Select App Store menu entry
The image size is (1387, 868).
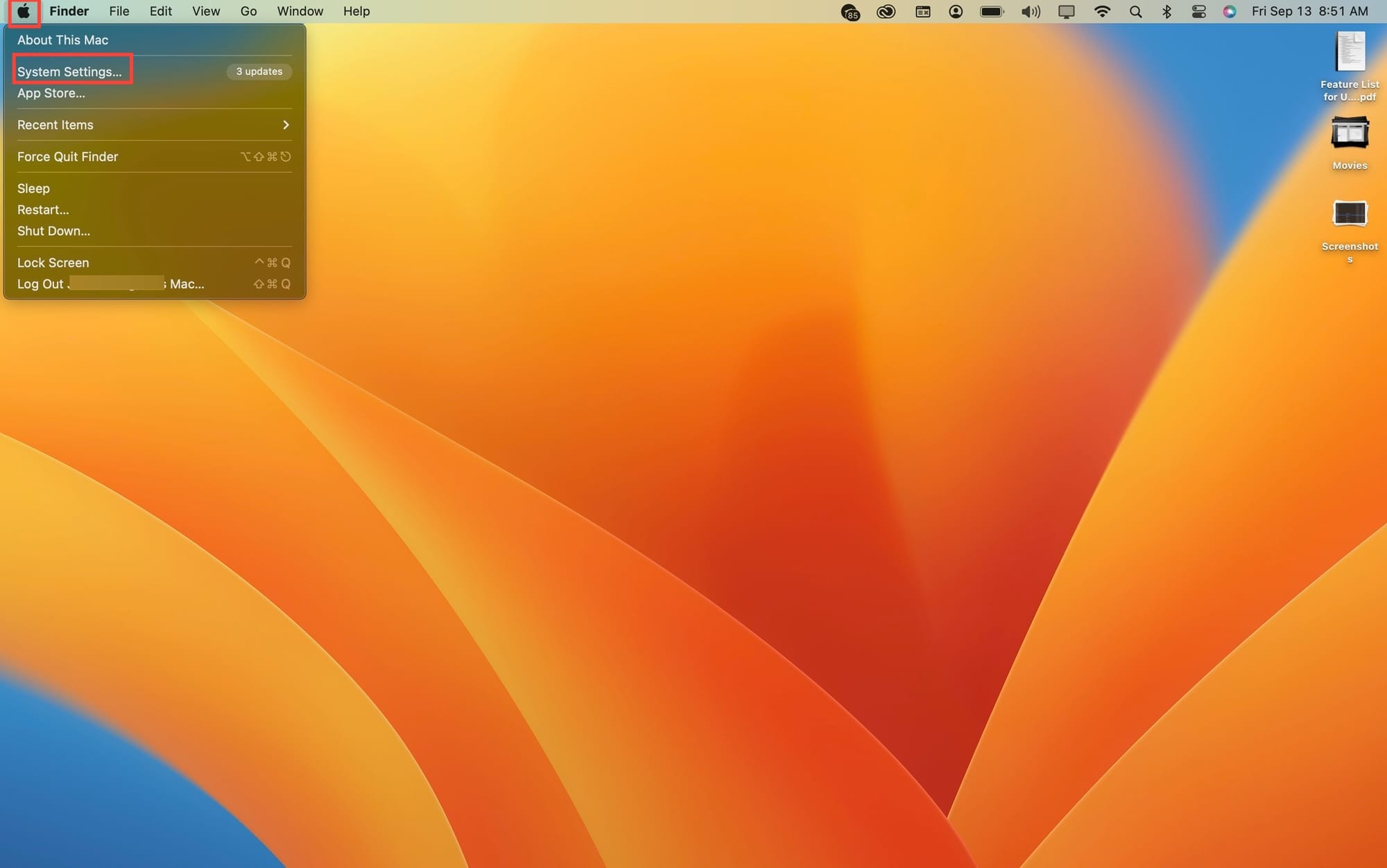pyautogui.click(x=51, y=93)
